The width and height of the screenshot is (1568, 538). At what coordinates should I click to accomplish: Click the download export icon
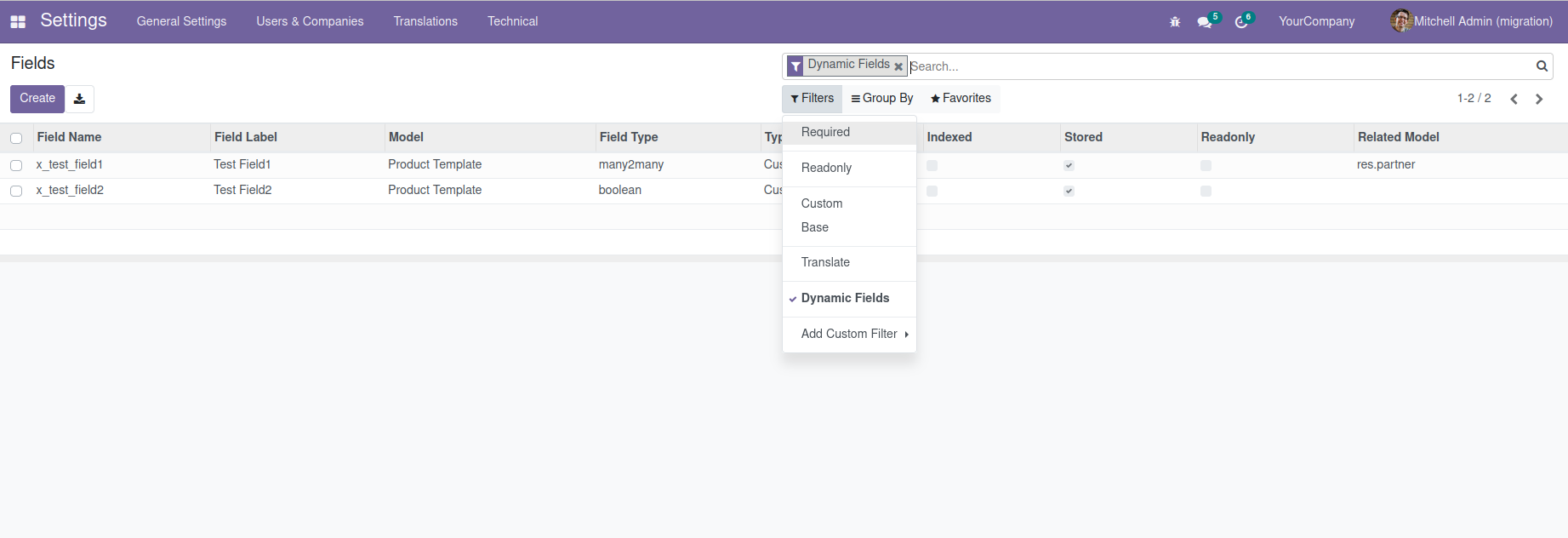click(x=79, y=99)
